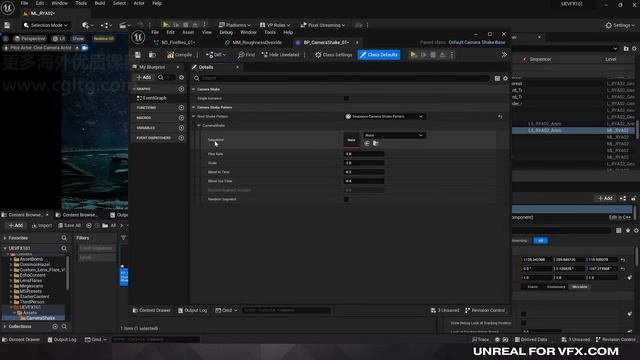Click the Details panel search field
This screenshot has height=360, width=640.
coord(341,78)
